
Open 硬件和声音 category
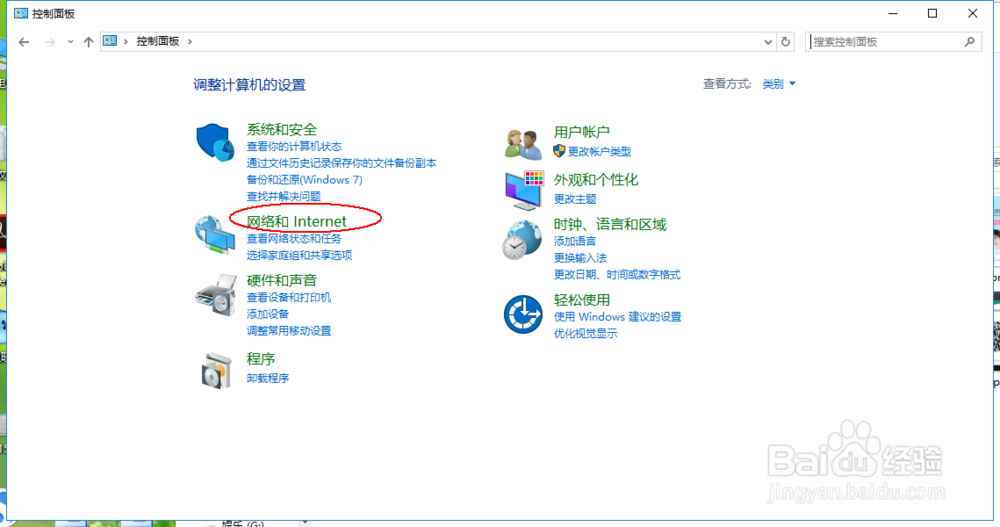(x=282, y=280)
